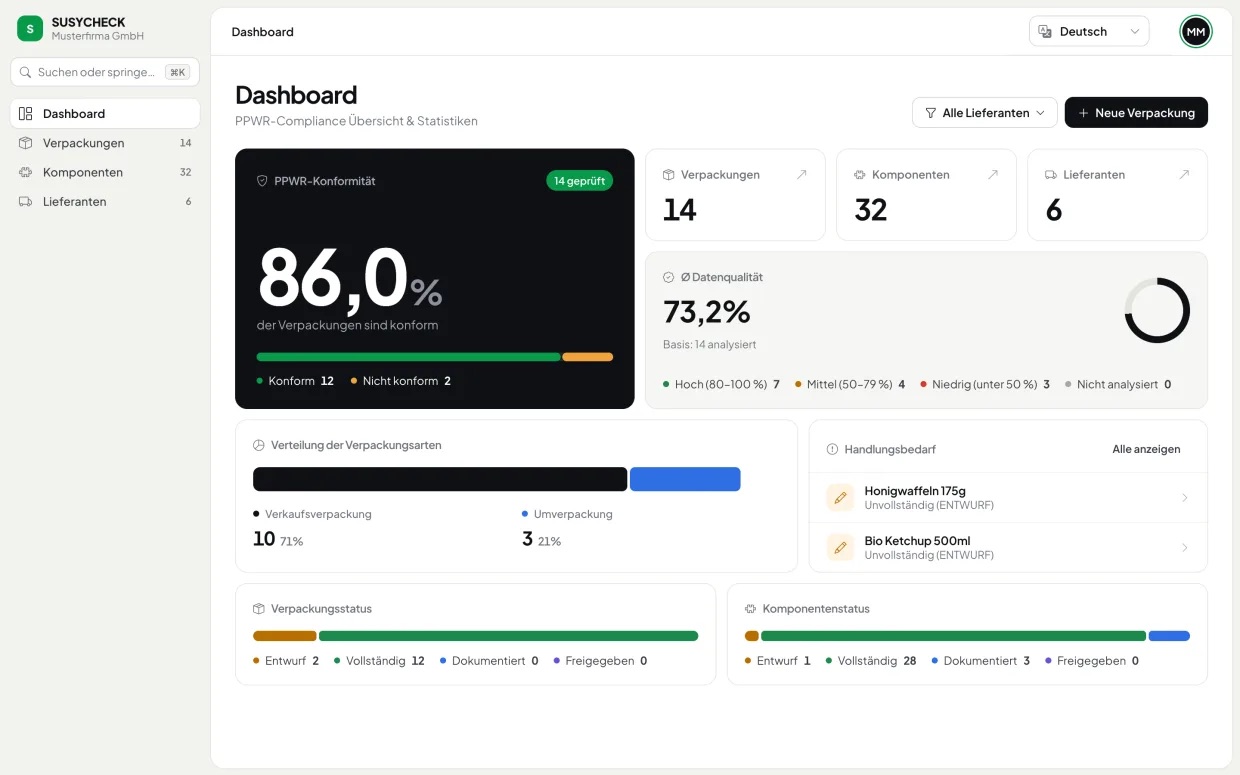Click the plus icon in Neue Verpackung
Screen dimensions: 1240x775
[x=1083, y=113]
